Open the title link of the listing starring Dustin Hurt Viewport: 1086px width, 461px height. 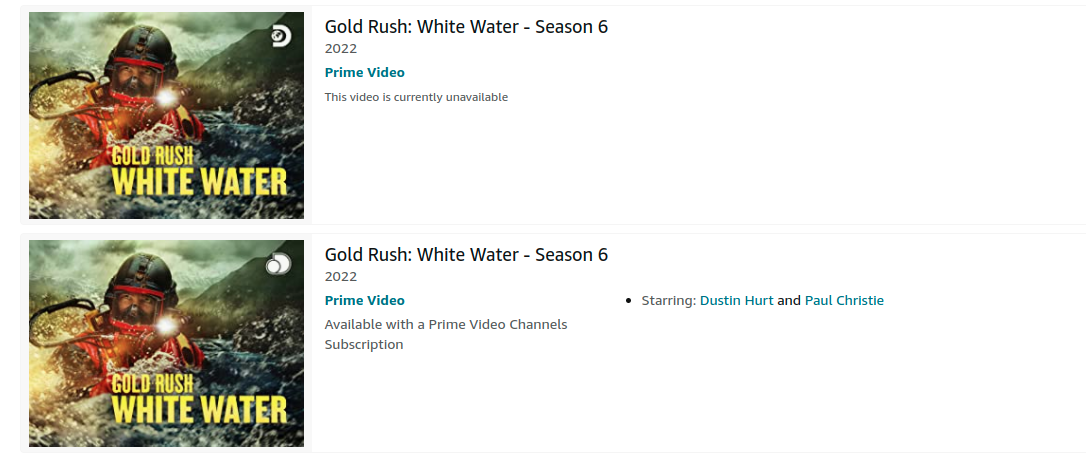click(x=466, y=255)
